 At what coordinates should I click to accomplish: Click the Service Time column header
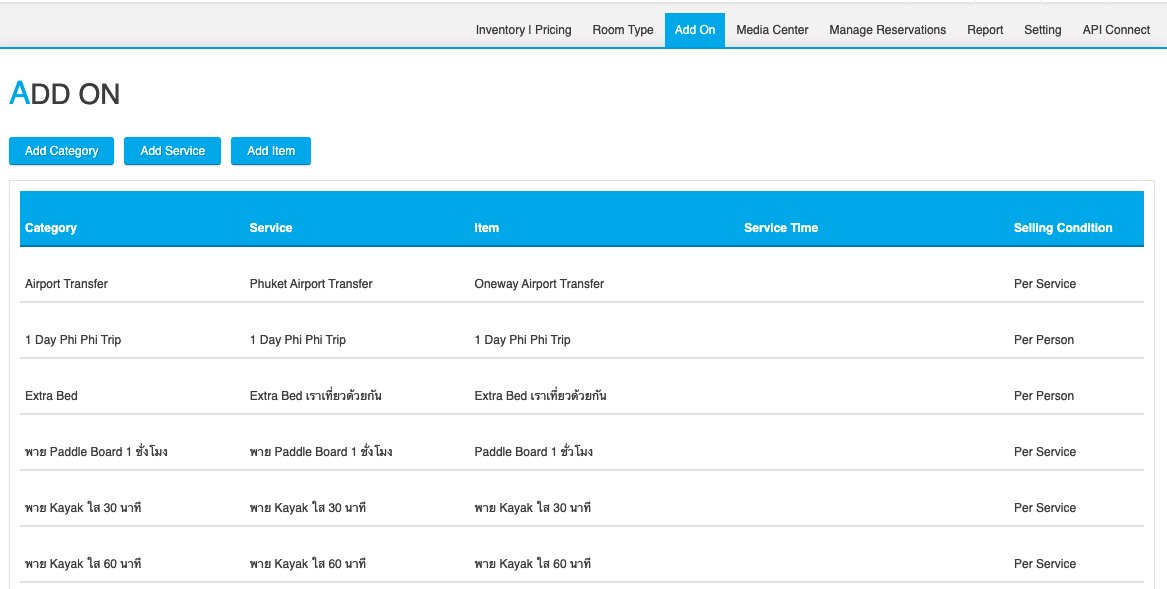(780, 228)
